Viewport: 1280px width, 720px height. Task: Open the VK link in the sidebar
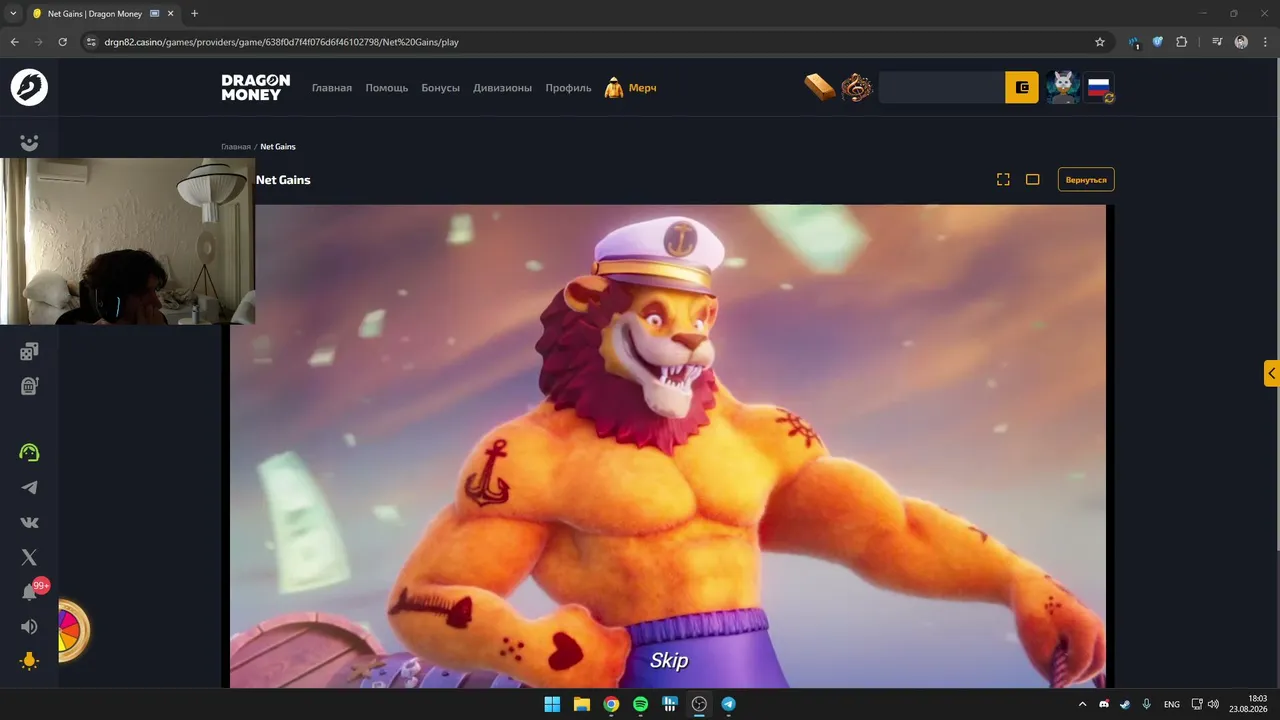(x=29, y=522)
